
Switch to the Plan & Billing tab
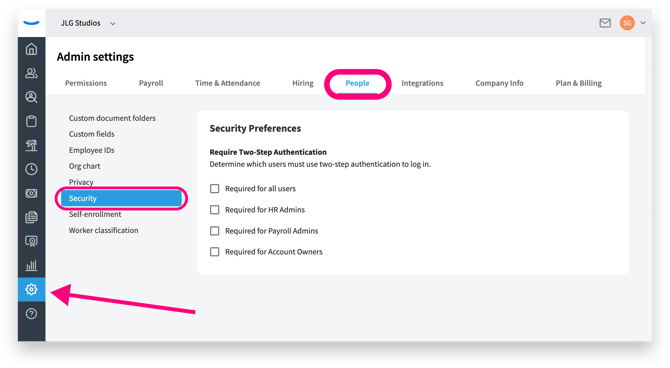pos(579,83)
